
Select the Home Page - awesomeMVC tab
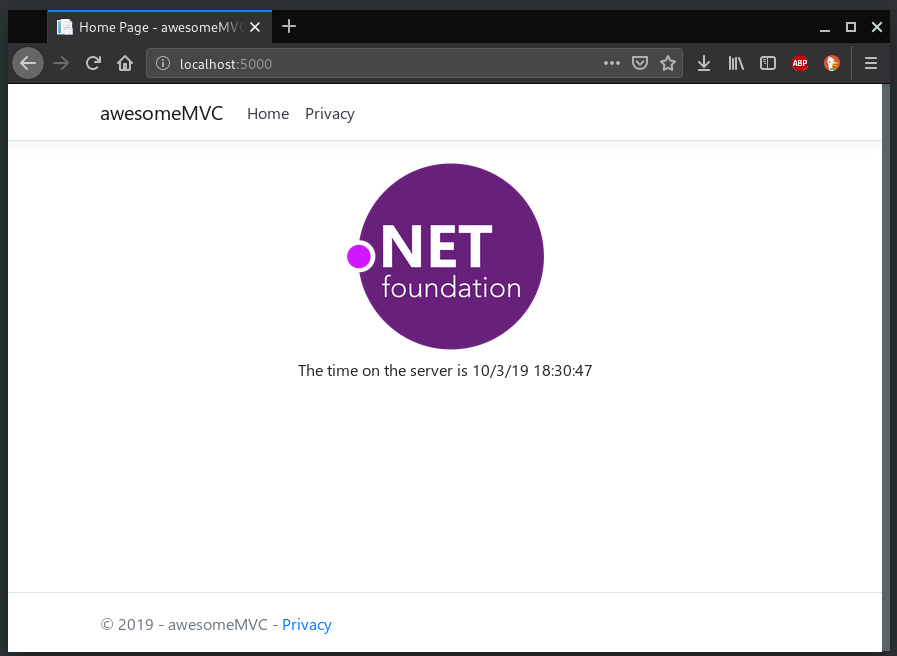(160, 27)
